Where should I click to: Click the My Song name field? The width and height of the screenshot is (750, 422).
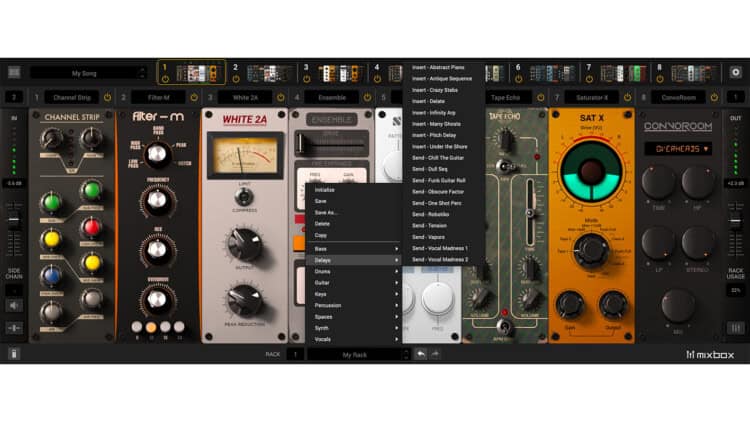pyautogui.click(x=88, y=73)
